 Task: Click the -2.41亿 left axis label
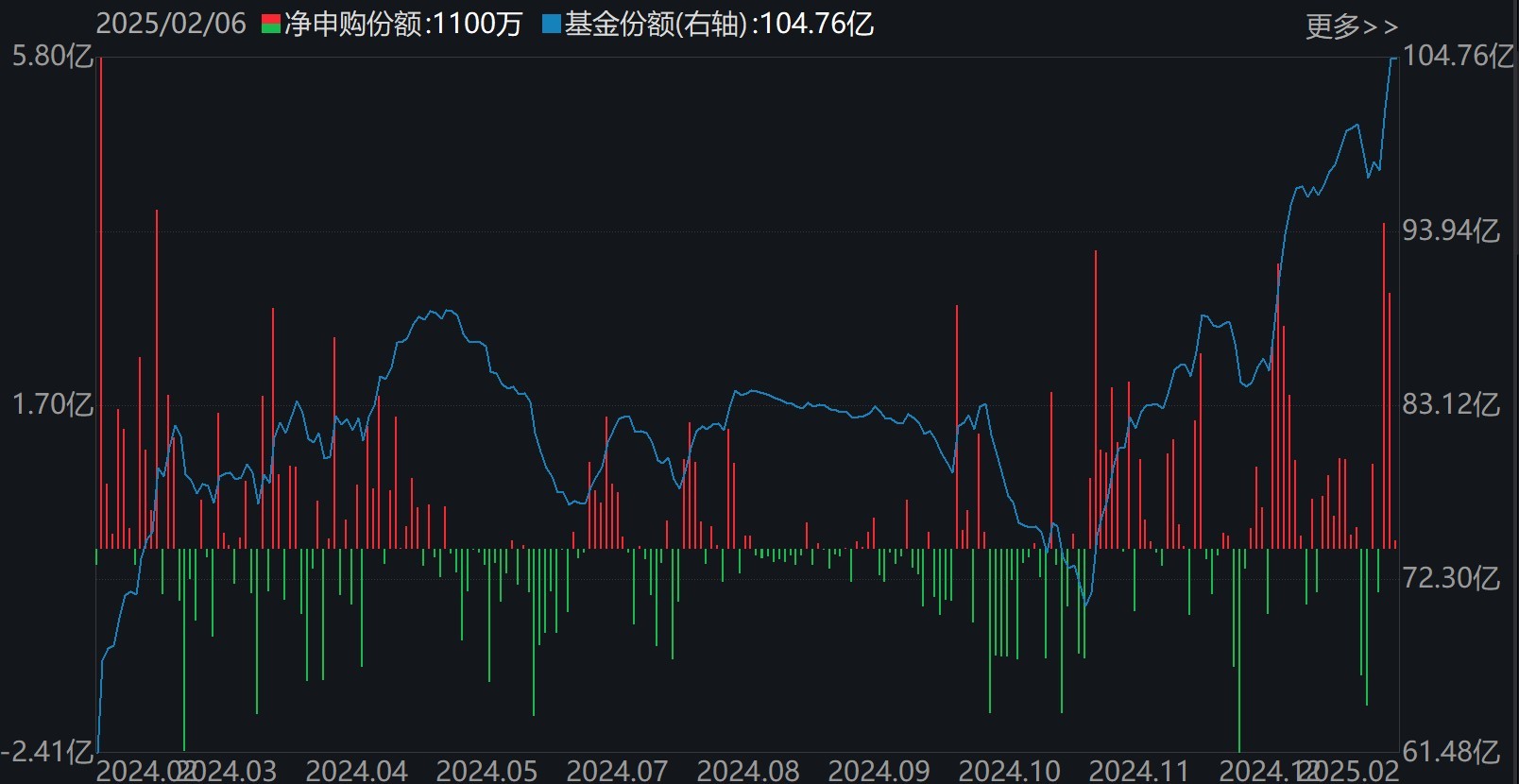47,752
